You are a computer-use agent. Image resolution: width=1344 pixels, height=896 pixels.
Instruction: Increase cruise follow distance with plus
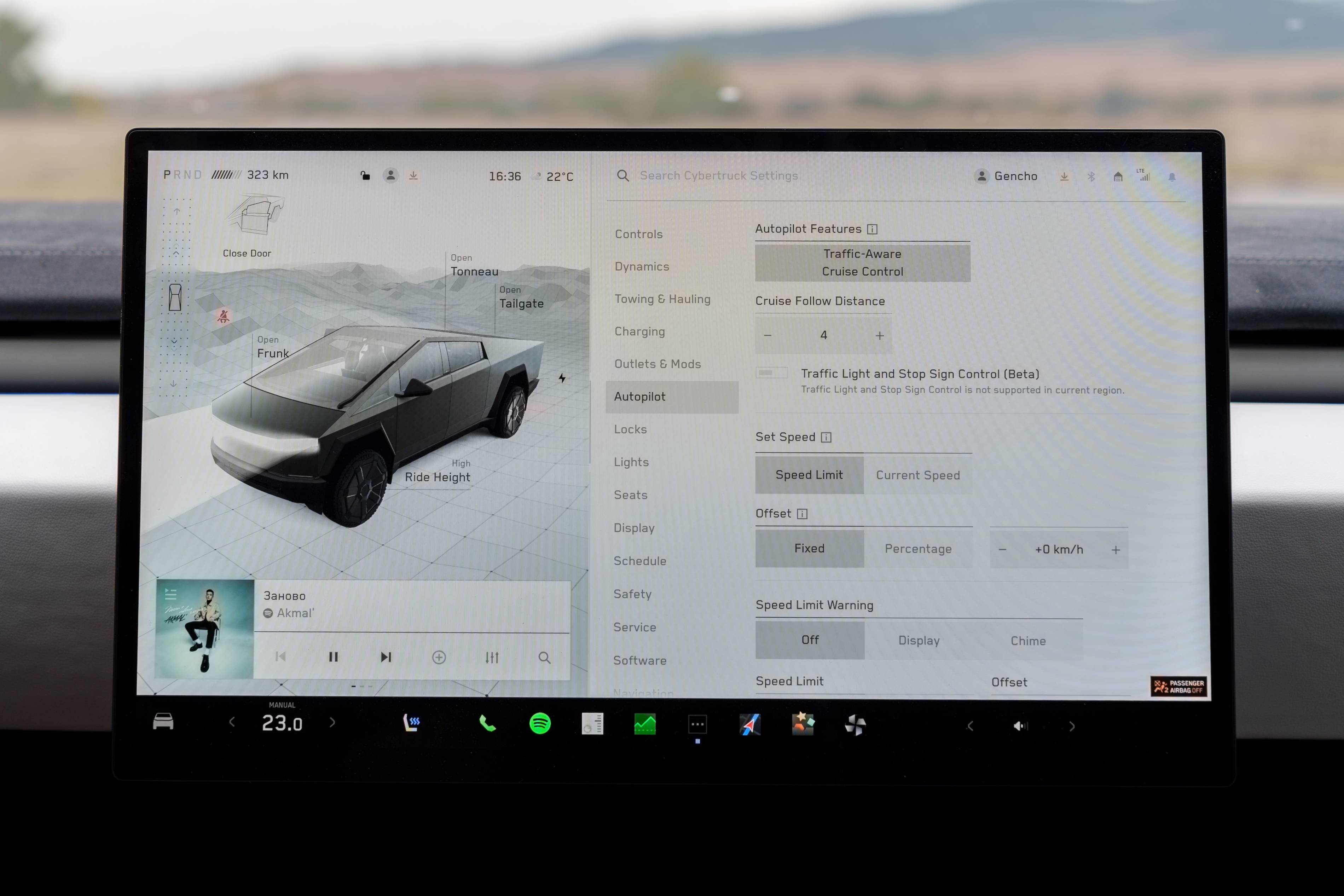[880, 335]
